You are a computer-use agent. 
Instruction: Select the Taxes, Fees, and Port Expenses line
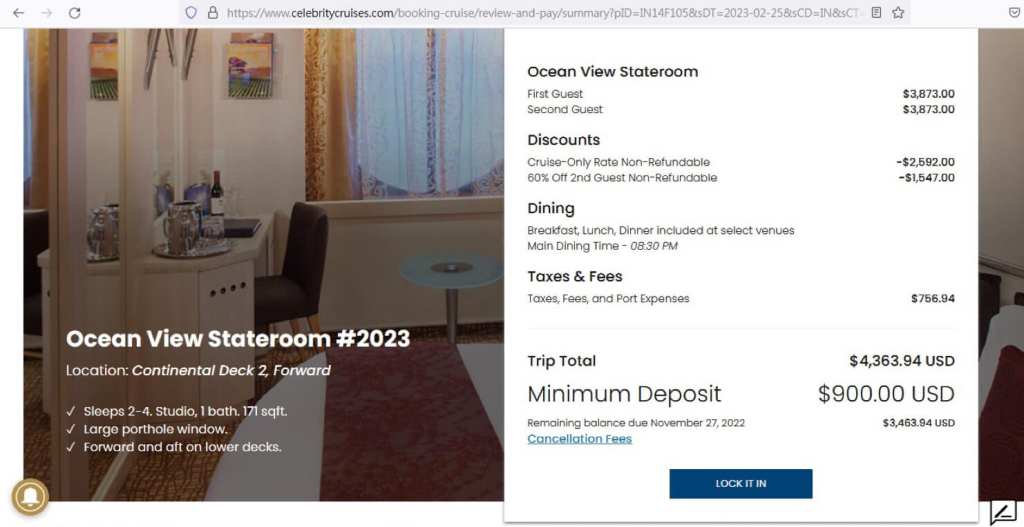741,298
